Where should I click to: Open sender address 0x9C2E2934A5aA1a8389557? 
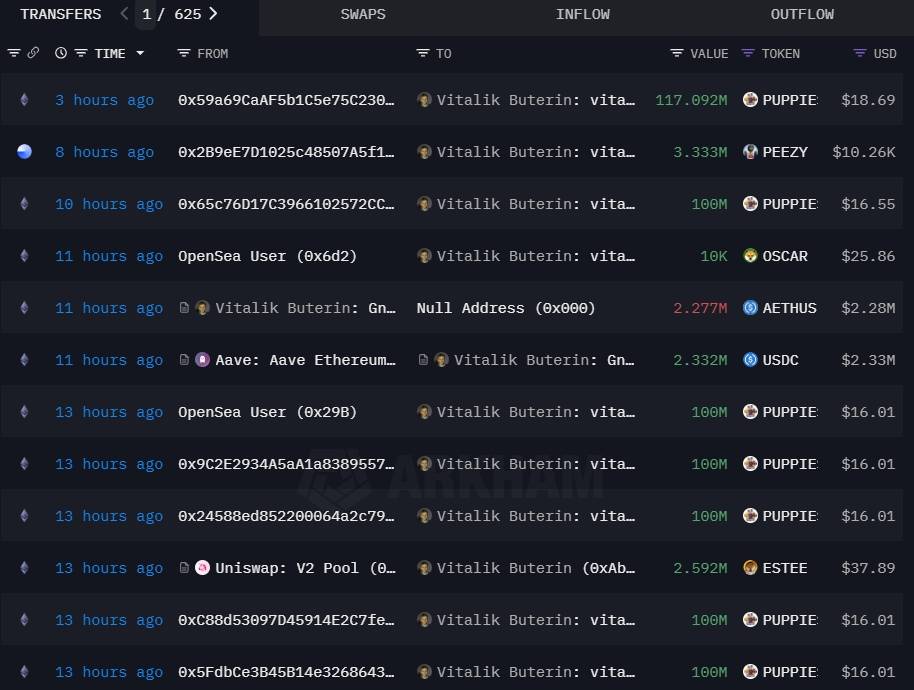tap(286, 464)
